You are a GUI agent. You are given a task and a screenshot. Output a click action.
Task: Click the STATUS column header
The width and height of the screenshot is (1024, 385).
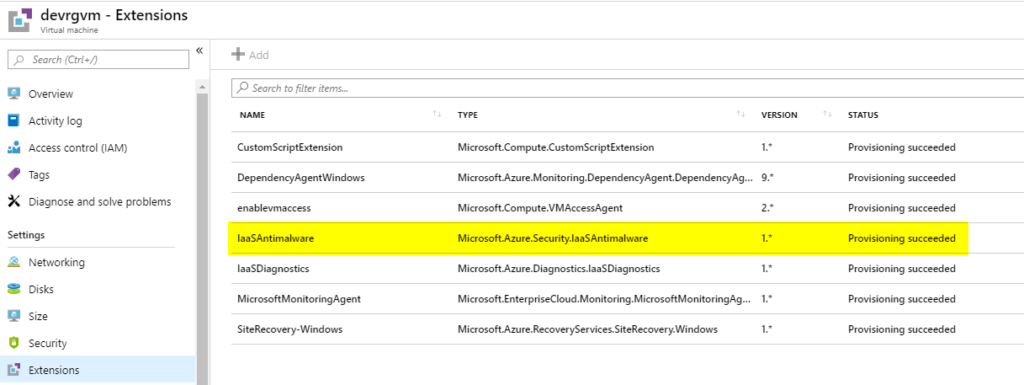point(863,115)
